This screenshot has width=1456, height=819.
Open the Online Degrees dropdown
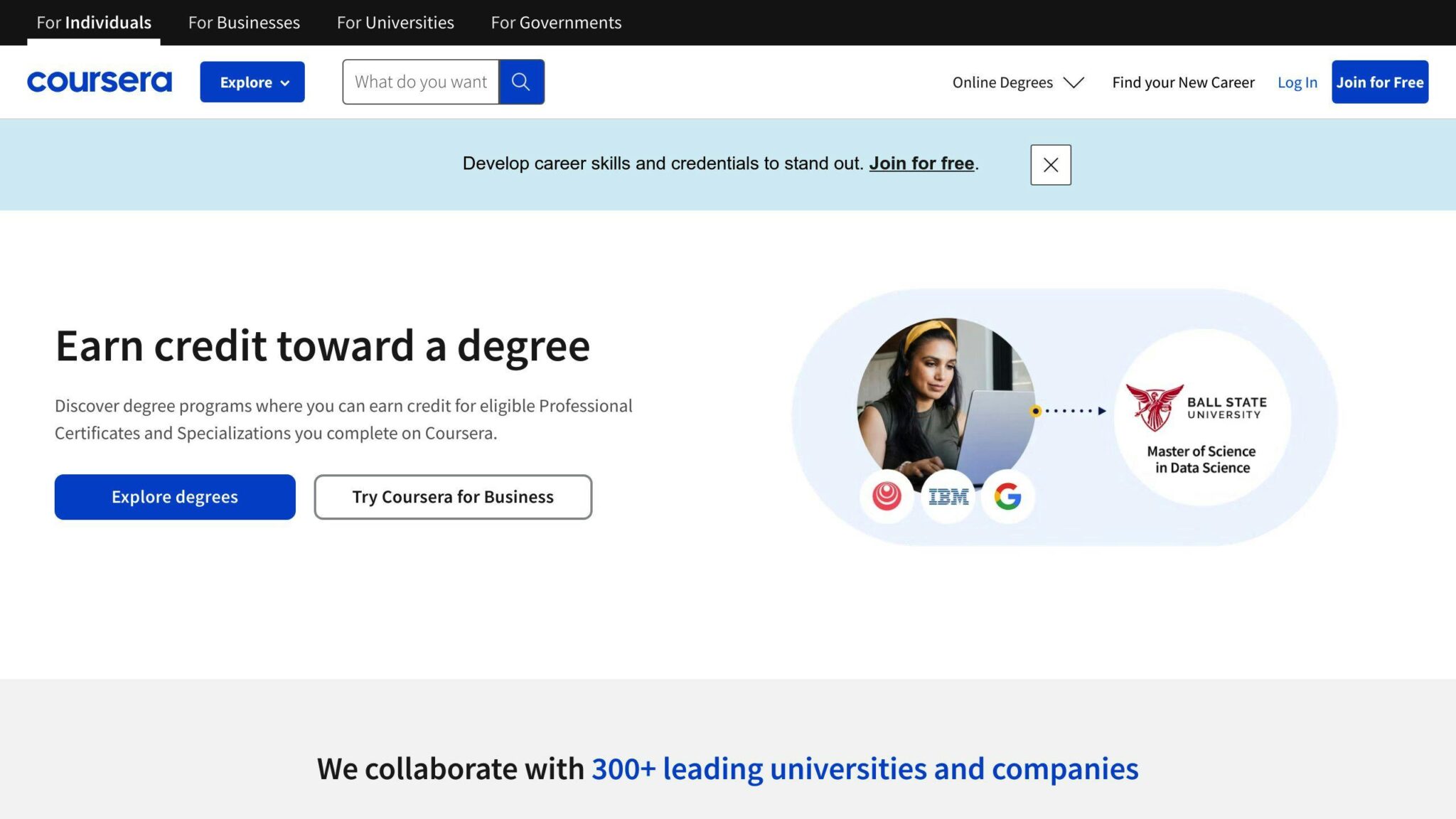click(1017, 82)
